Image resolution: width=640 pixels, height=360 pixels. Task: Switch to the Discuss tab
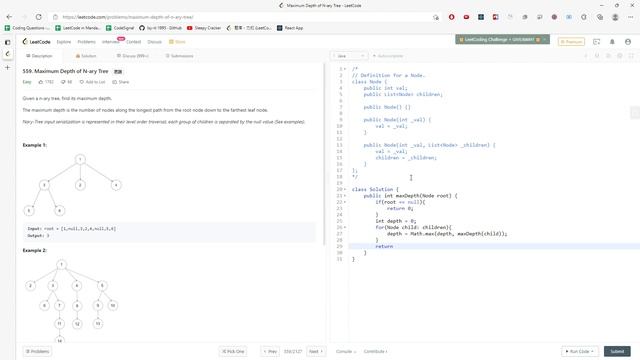133,56
